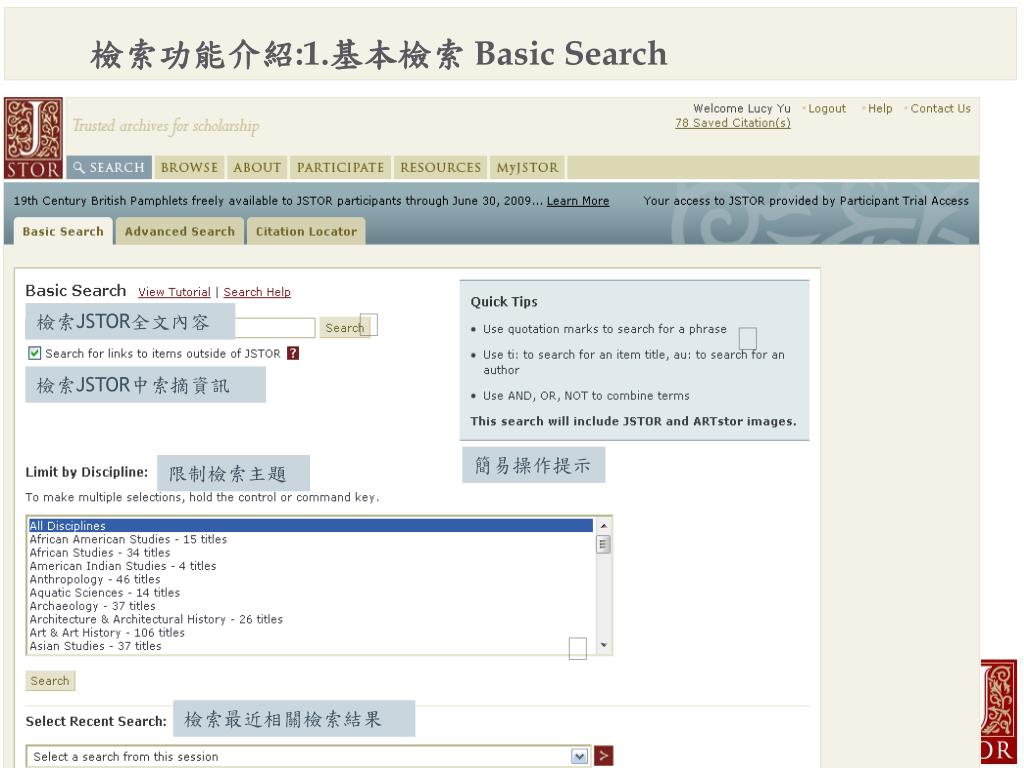Open the 78 Saved Citation(s) link
The image size is (1024, 768).
(733, 123)
